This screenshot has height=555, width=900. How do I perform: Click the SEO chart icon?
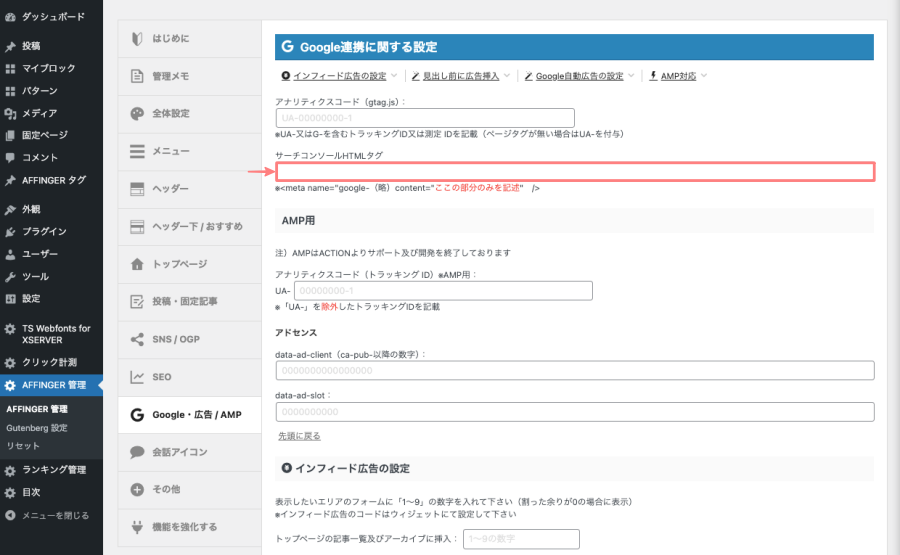[x=137, y=377]
